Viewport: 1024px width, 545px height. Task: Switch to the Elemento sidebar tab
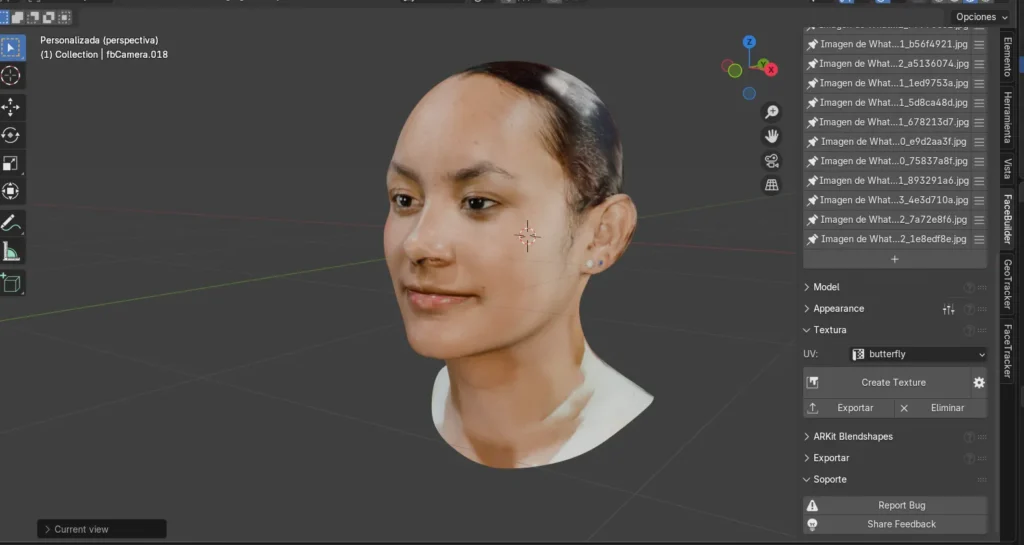coord(1007,57)
